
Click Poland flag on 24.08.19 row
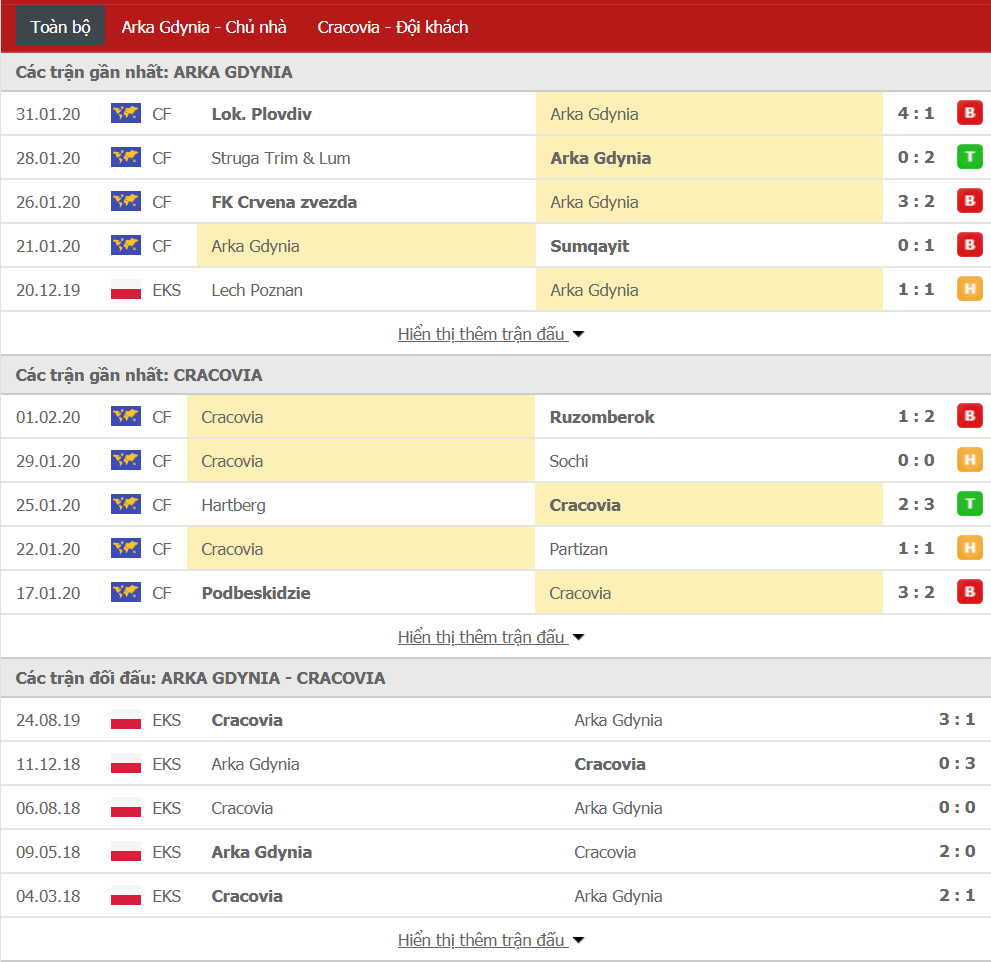126,720
